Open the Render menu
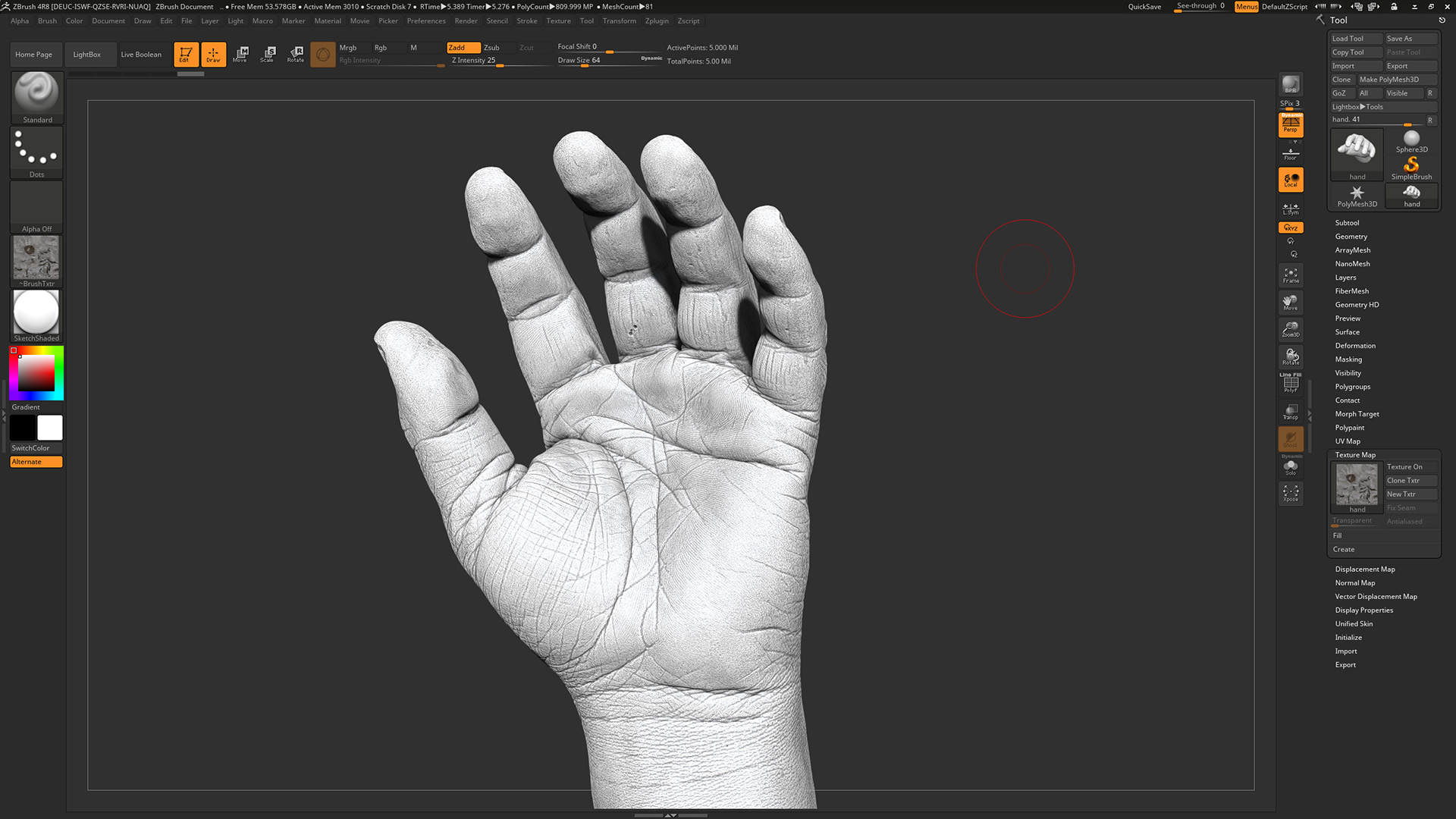The width and height of the screenshot is (1456, 819). 466,21
